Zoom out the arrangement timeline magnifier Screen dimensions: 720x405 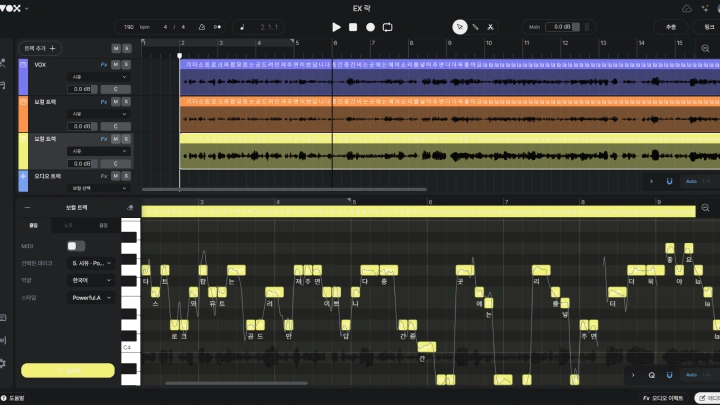(705, 48)
